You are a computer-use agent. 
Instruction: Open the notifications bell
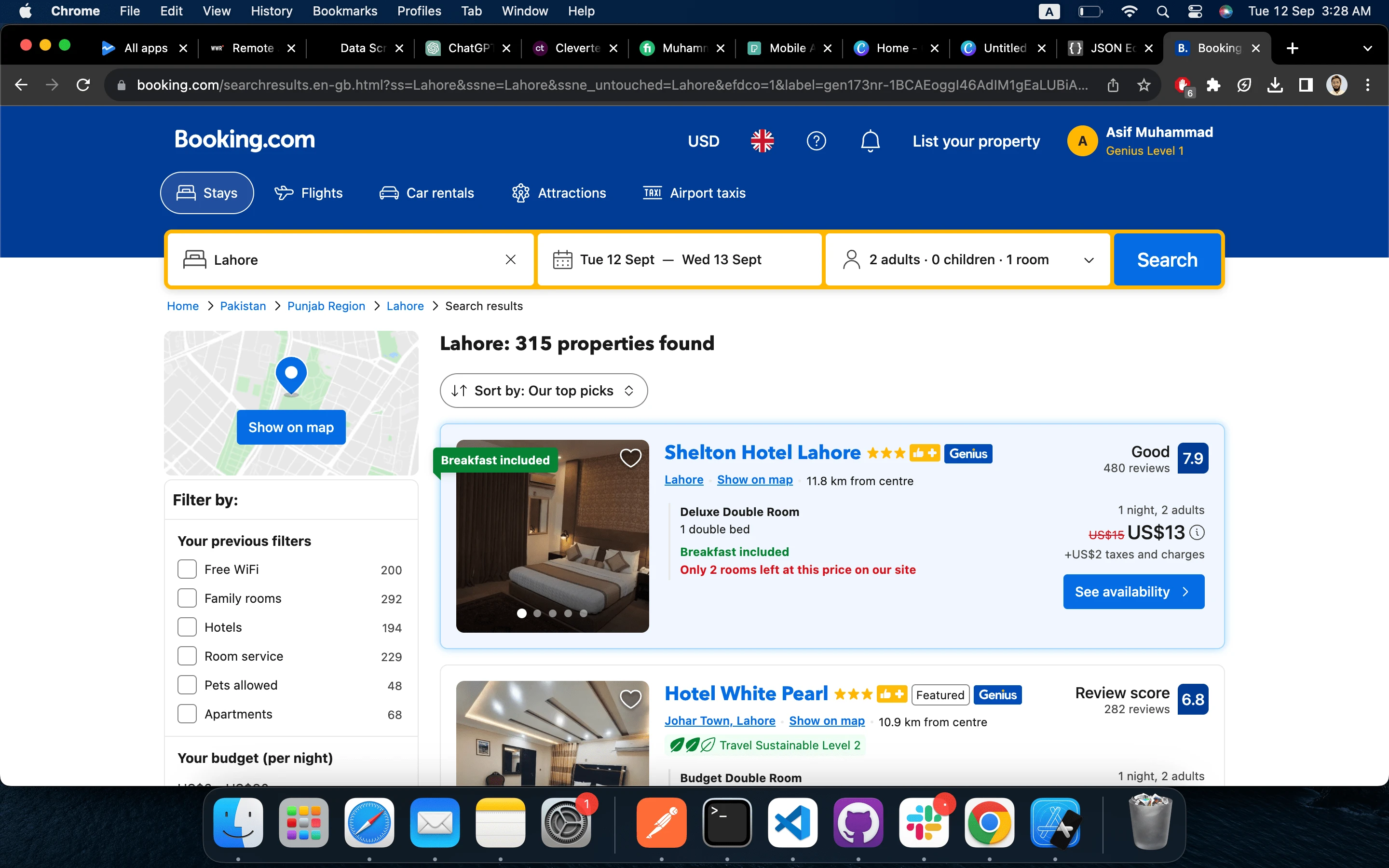(870, 141)
